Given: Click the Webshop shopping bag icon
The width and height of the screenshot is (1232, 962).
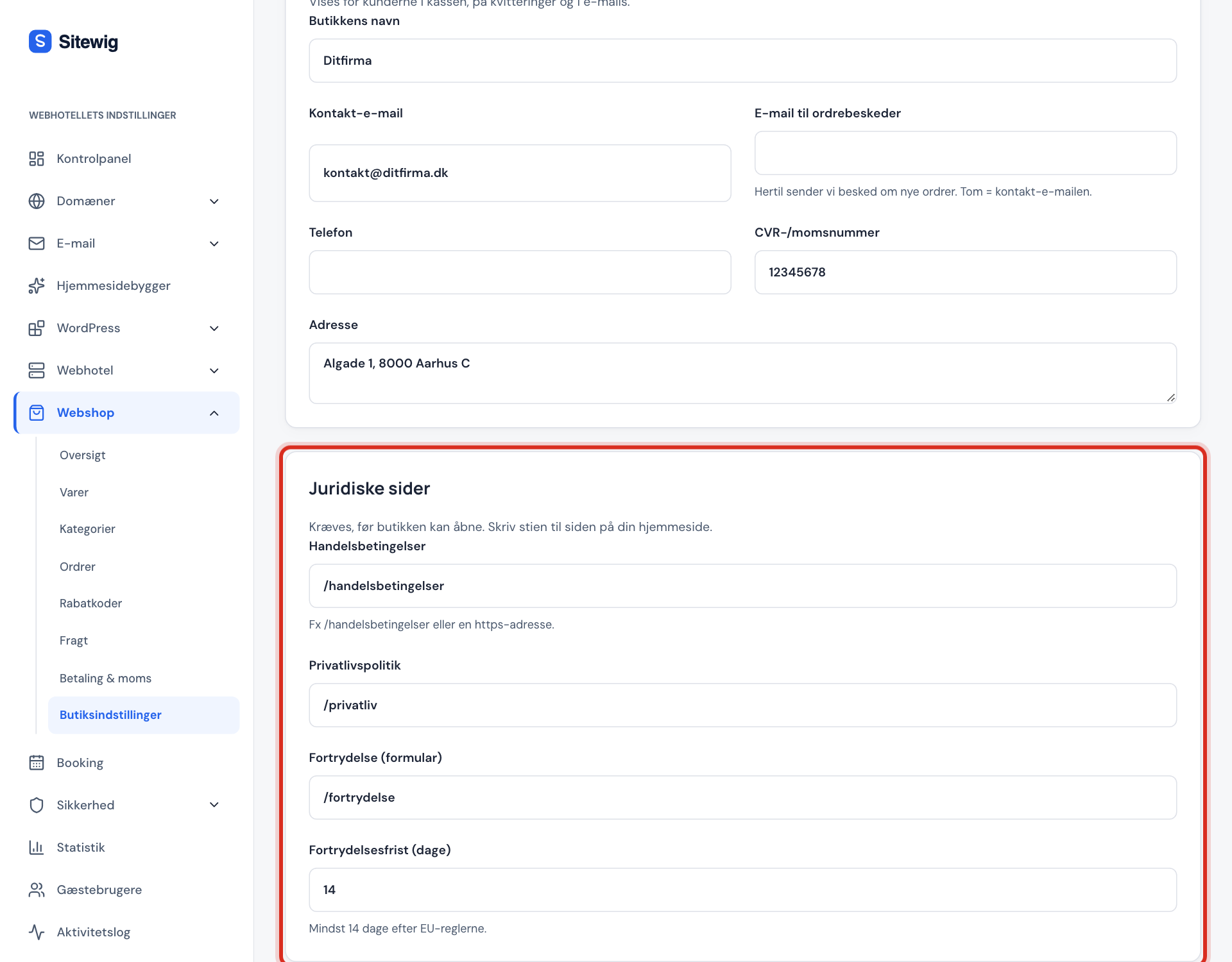Looking at the screenshot, I should pos(37,412).
